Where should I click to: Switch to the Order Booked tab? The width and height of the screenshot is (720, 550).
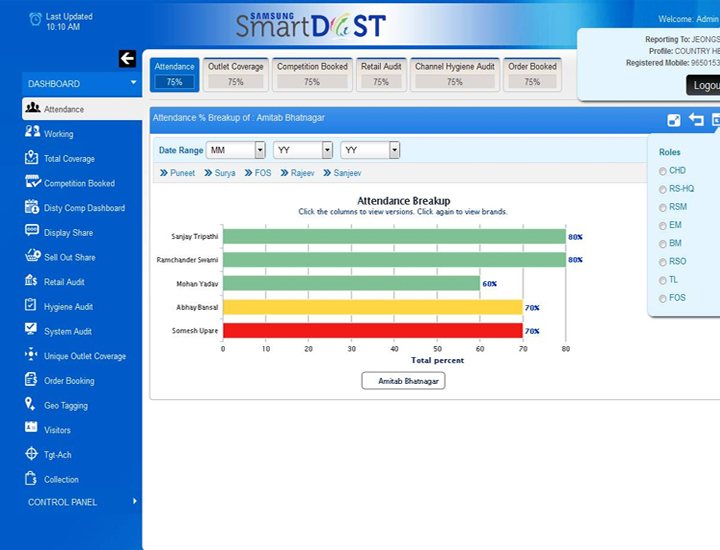[x=532, y=75]
